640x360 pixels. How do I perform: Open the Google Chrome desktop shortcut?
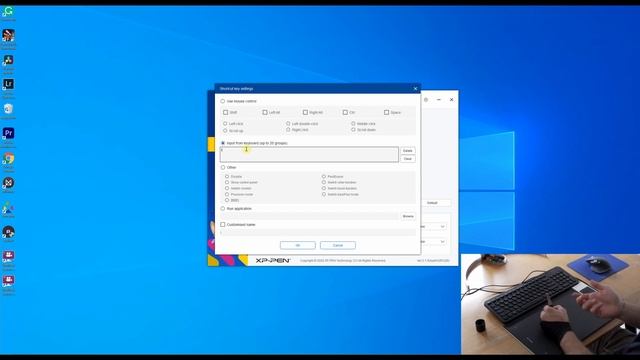pos(8,158)
